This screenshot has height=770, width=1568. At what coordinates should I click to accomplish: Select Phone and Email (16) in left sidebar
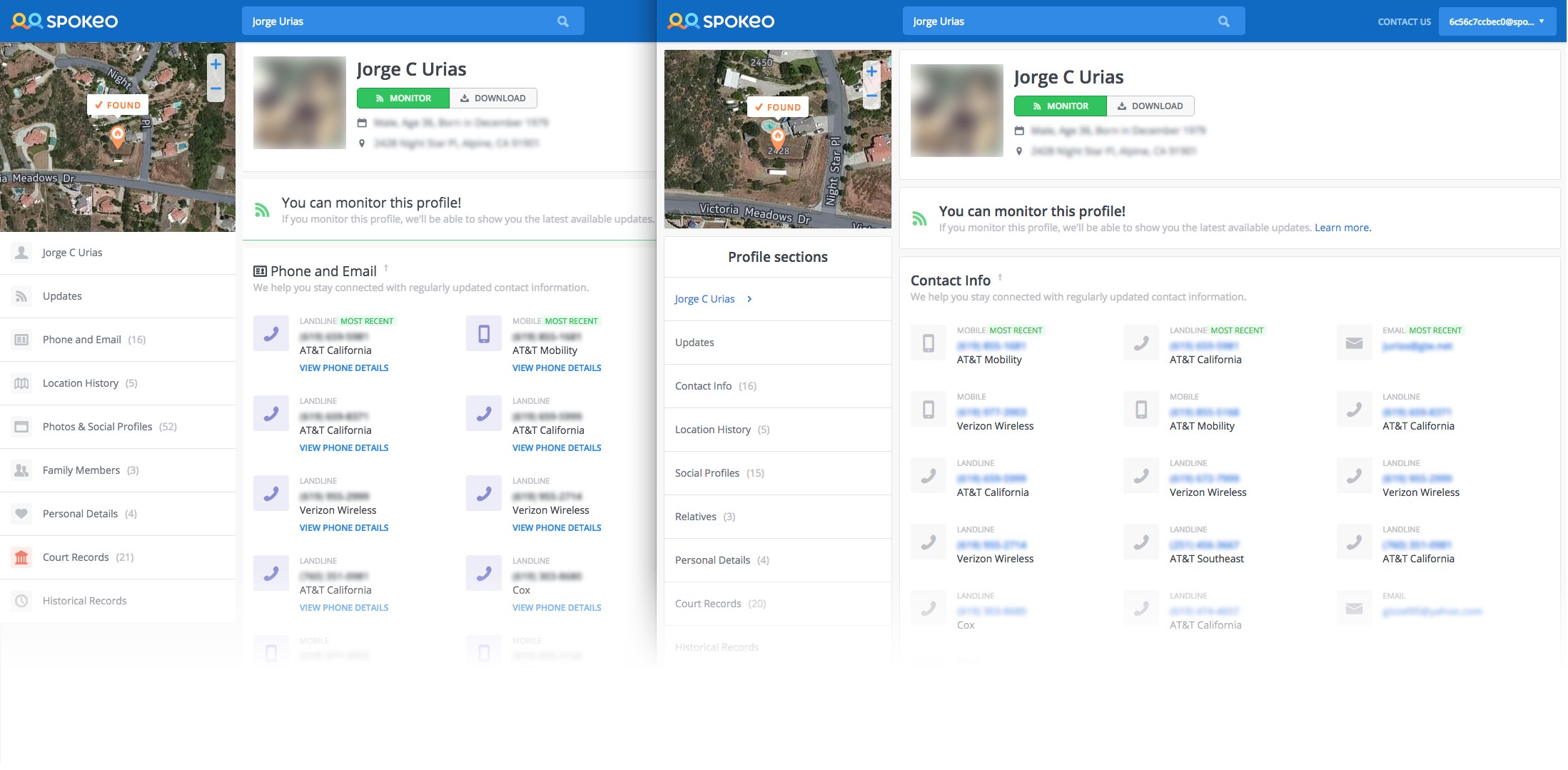(118, 340)
